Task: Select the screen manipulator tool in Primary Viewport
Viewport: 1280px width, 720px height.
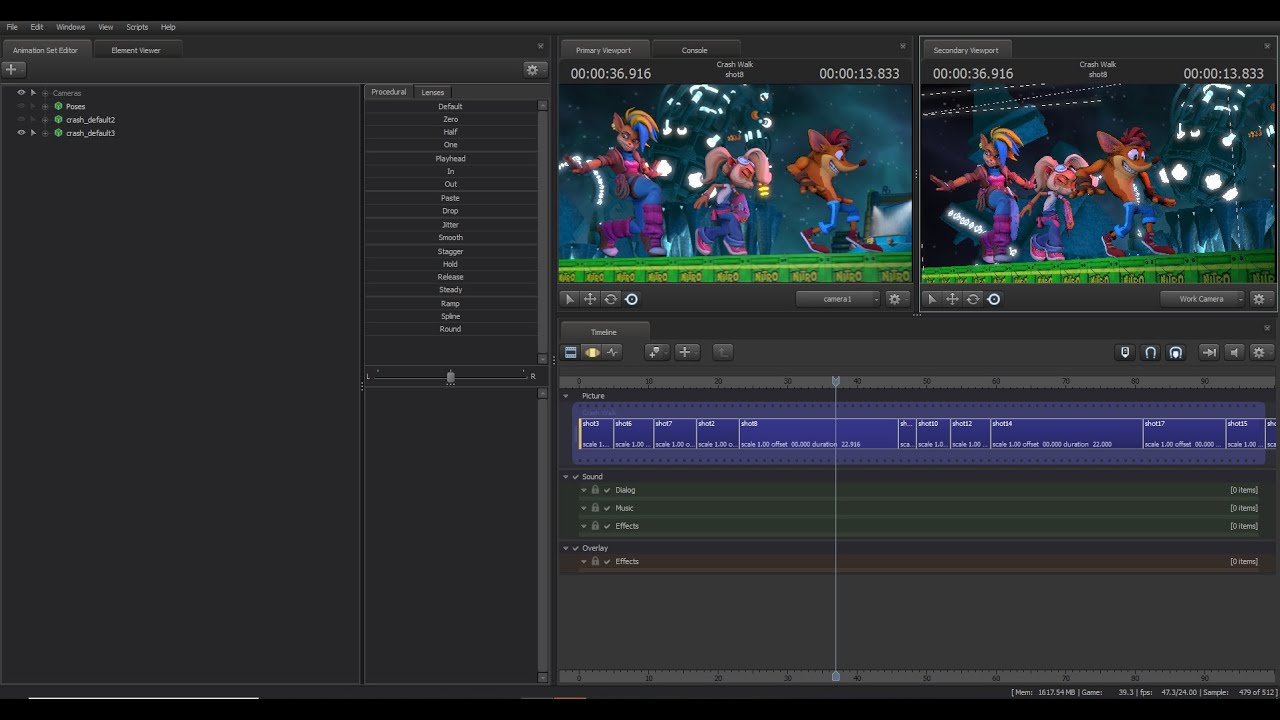Action: click(631, 299)
